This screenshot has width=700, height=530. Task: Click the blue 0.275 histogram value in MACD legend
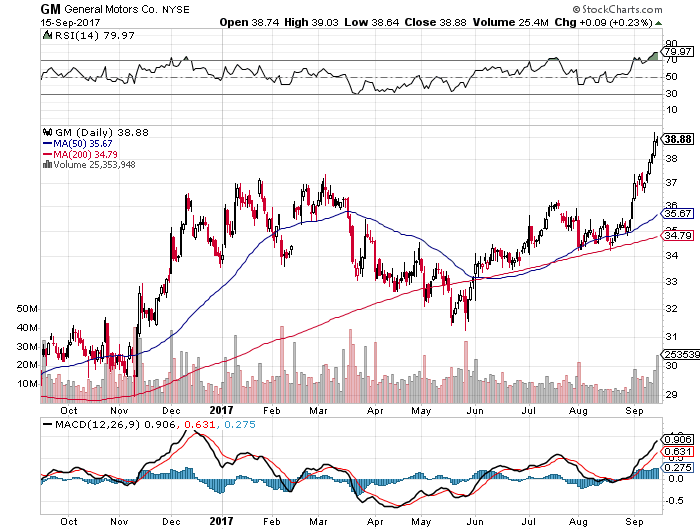(x=240, y=424)
